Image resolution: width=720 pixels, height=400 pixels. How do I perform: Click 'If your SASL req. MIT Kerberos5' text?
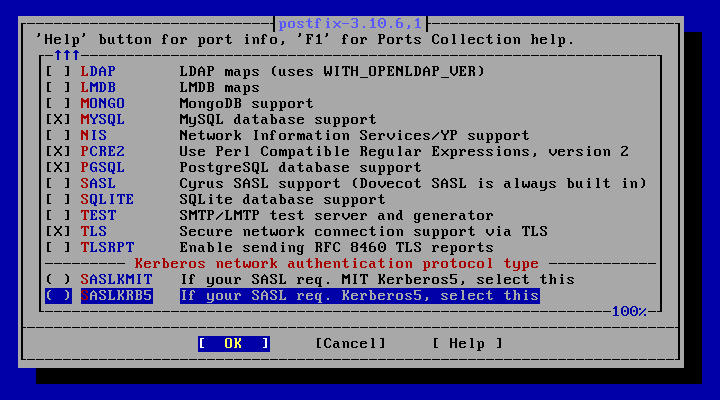click(327, 280)
